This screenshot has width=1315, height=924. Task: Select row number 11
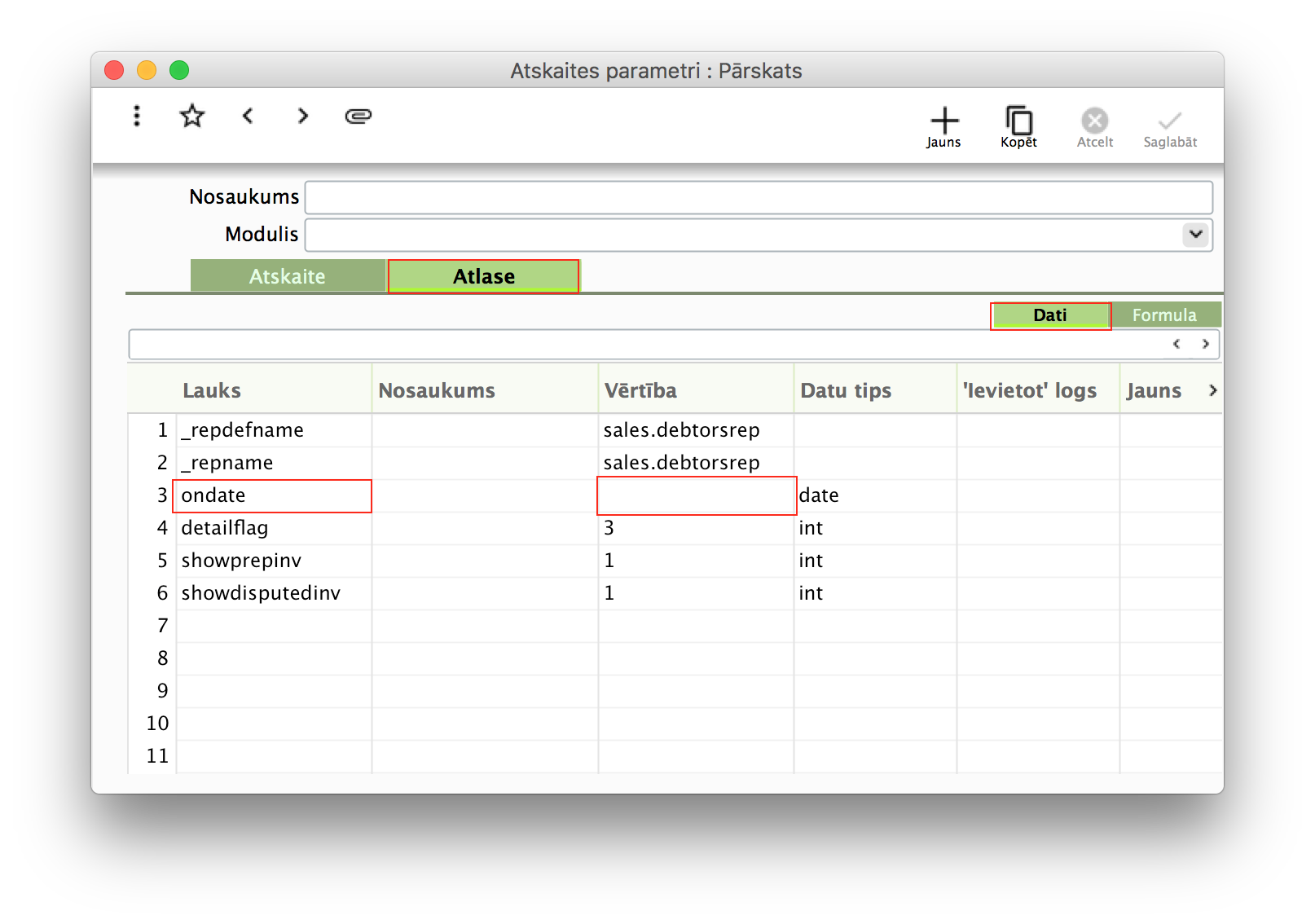[x=157, y=756]
